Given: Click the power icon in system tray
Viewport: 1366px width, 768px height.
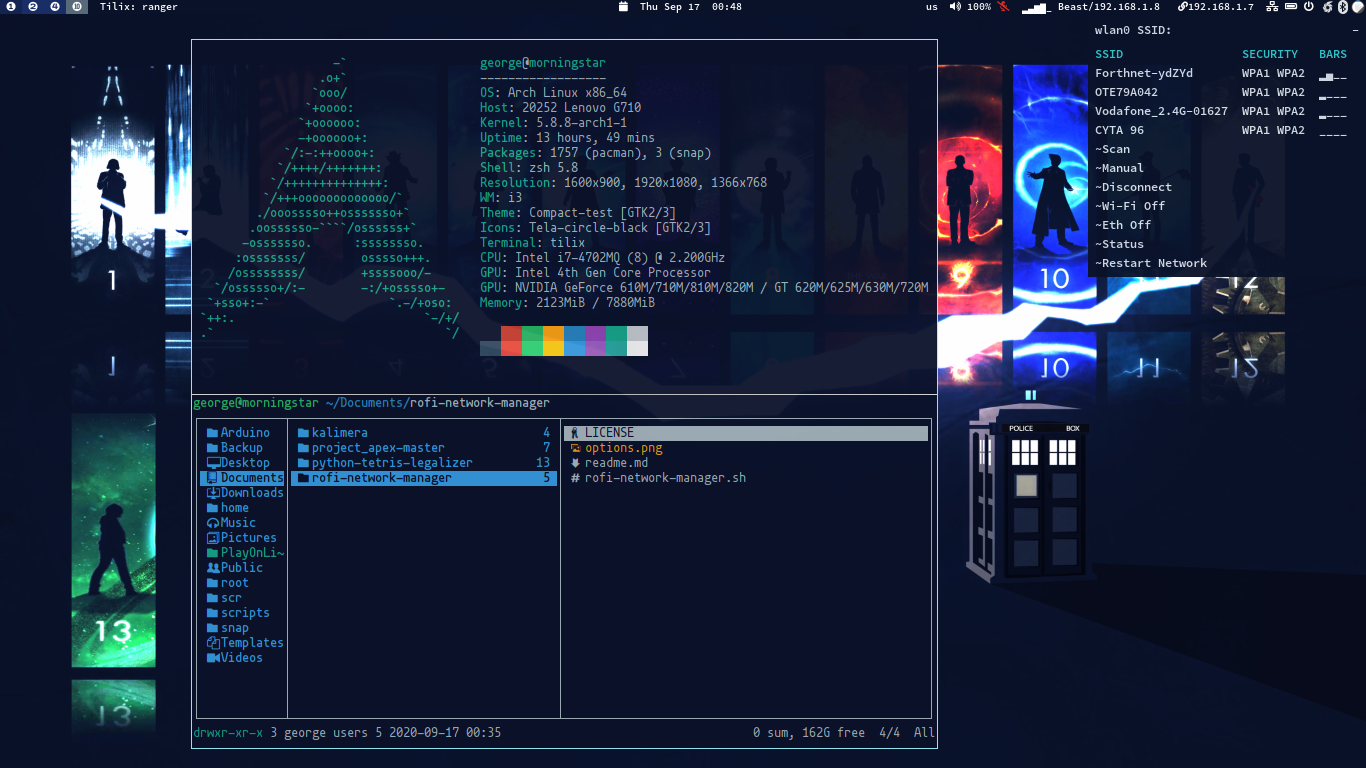Looking at the screenshot, I should click(1309, 6).
